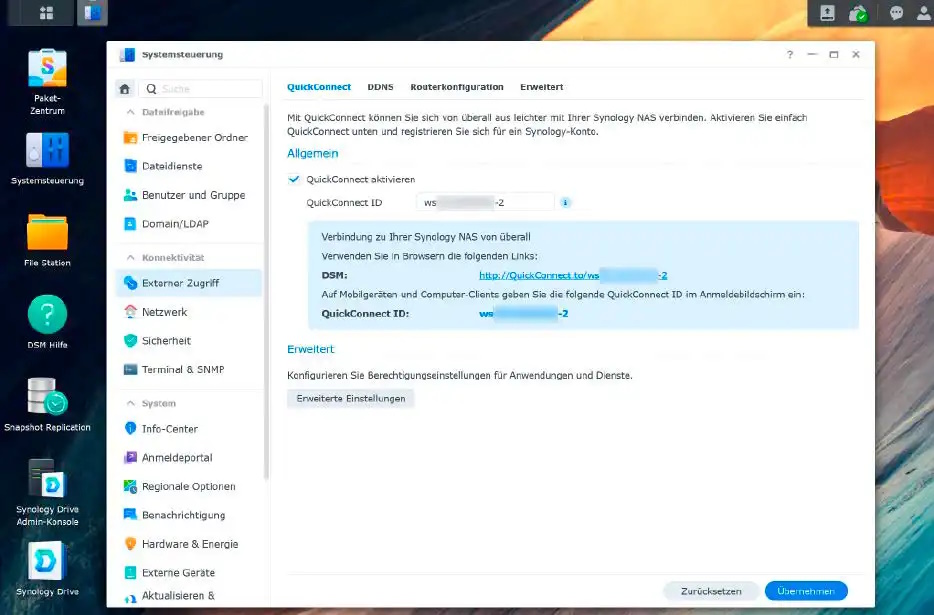Open Paket-Zentrum desktop icon
The width and height of the screenshot is (934, 615).
47,68
